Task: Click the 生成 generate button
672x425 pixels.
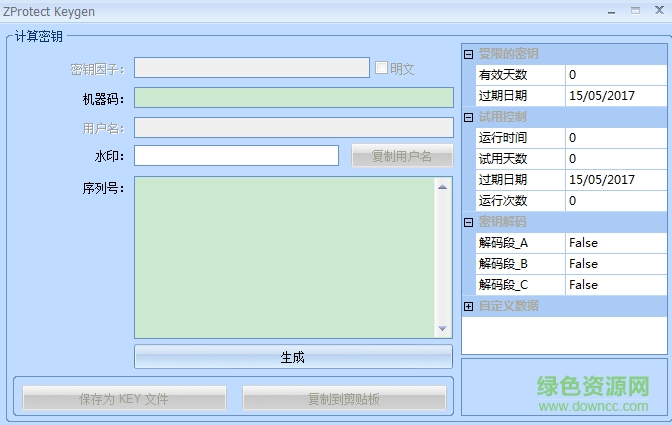Action: (293, 357)
